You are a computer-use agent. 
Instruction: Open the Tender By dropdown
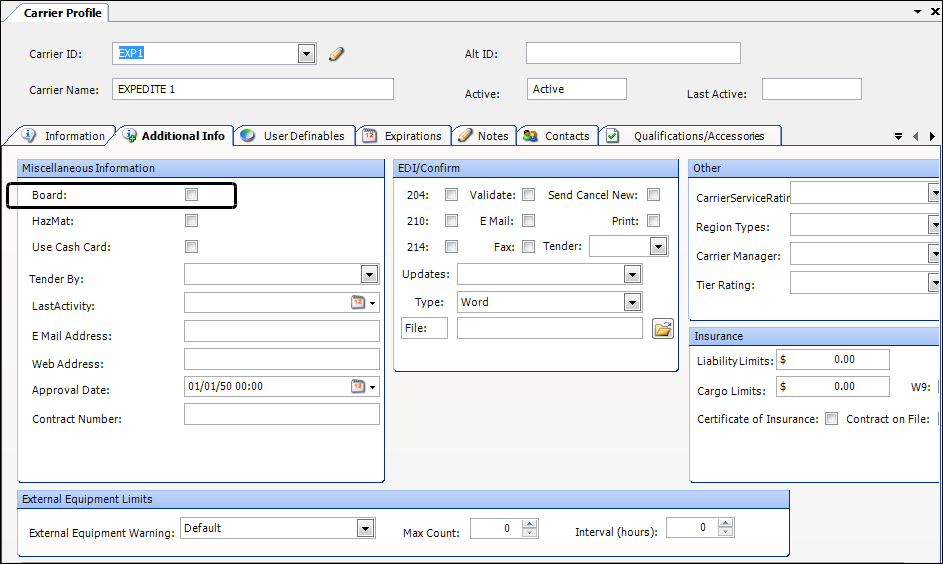coord(369,275)
